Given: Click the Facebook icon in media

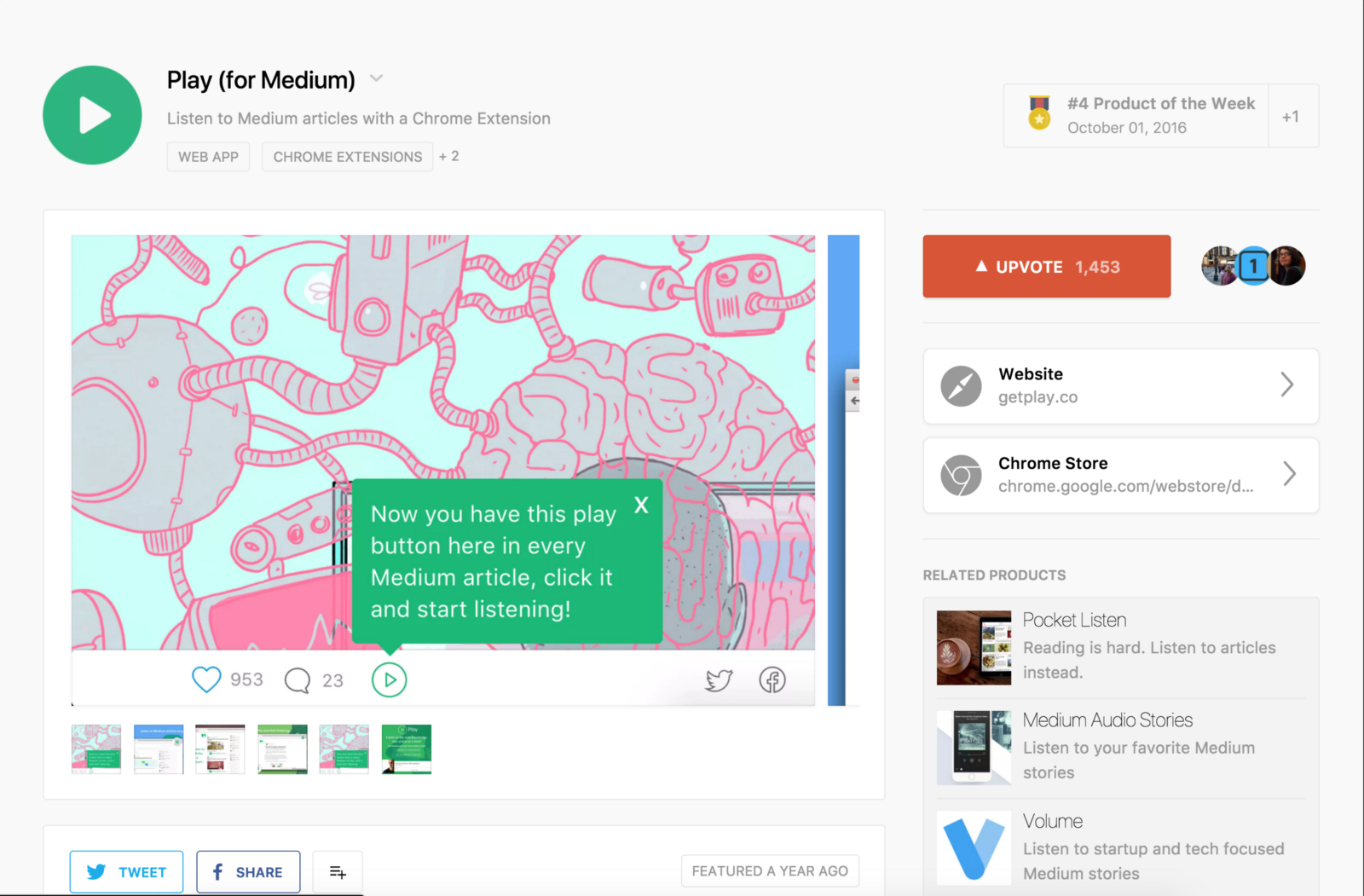Looking at the screenshot, I should (x=772, y=680).
